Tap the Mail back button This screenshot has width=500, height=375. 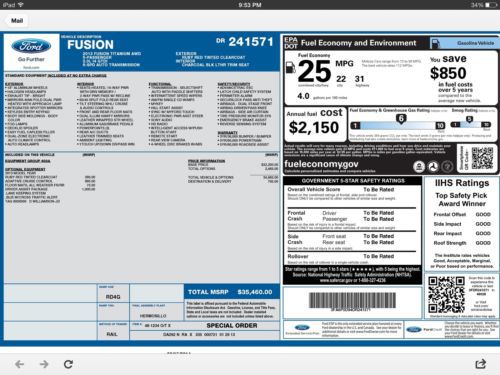coord(17,21)
